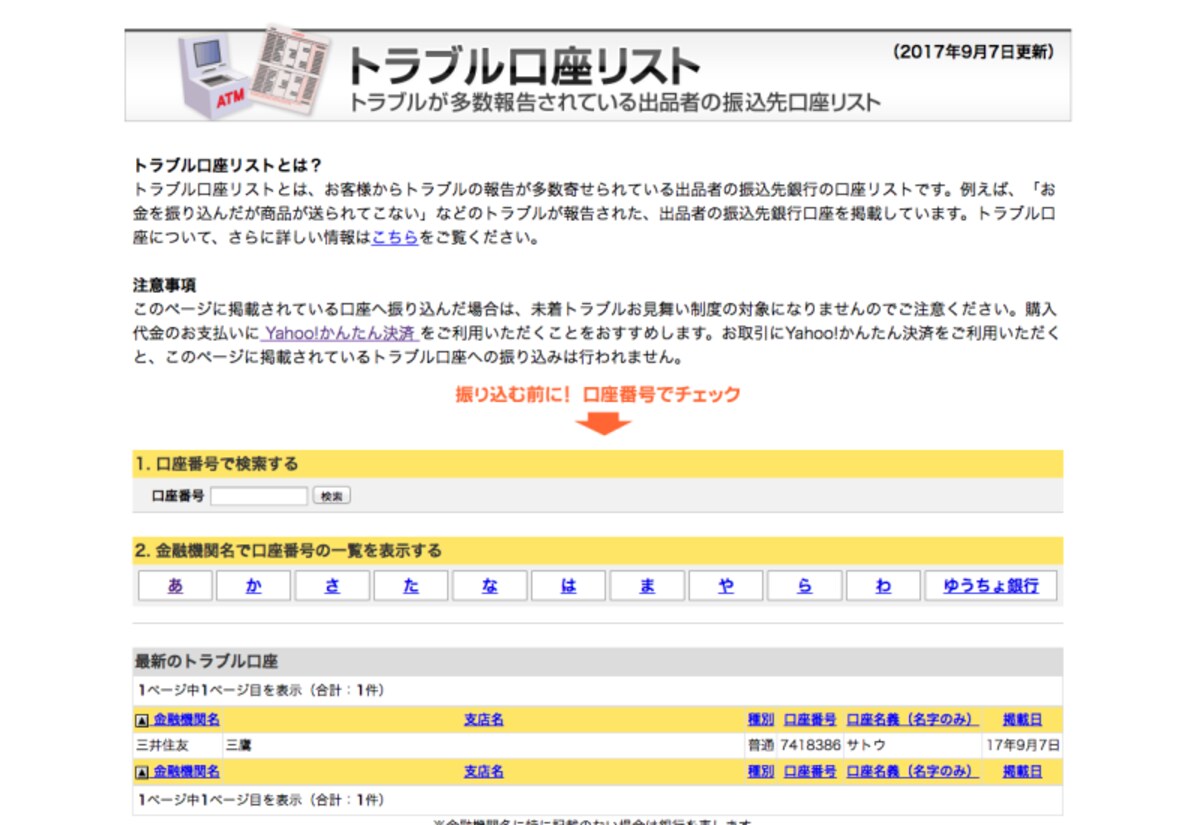Select the や bank index tab
Viewport: 1200px width, 825px height.
tap(726, 586)
